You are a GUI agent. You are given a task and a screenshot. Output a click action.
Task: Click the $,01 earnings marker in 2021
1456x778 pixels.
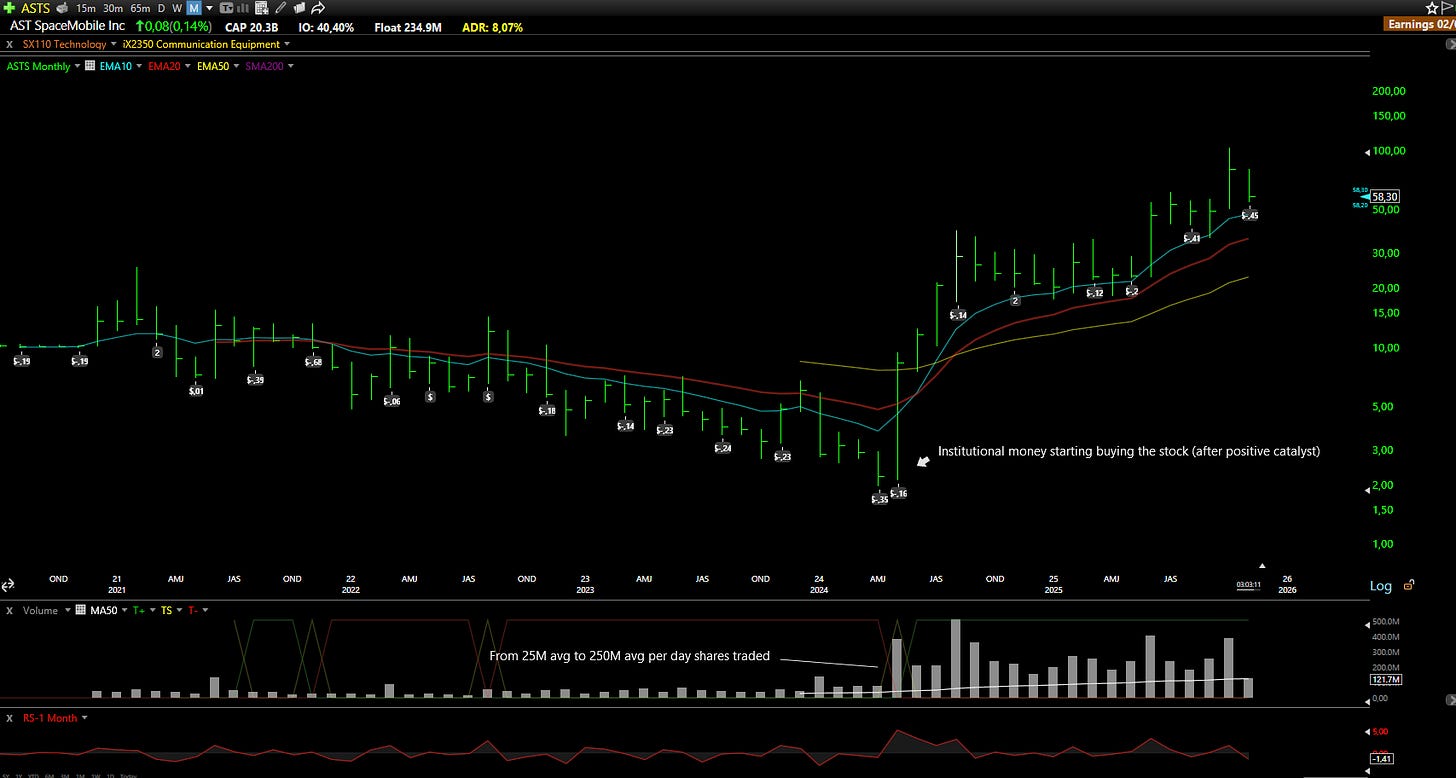tap(196, 391)
